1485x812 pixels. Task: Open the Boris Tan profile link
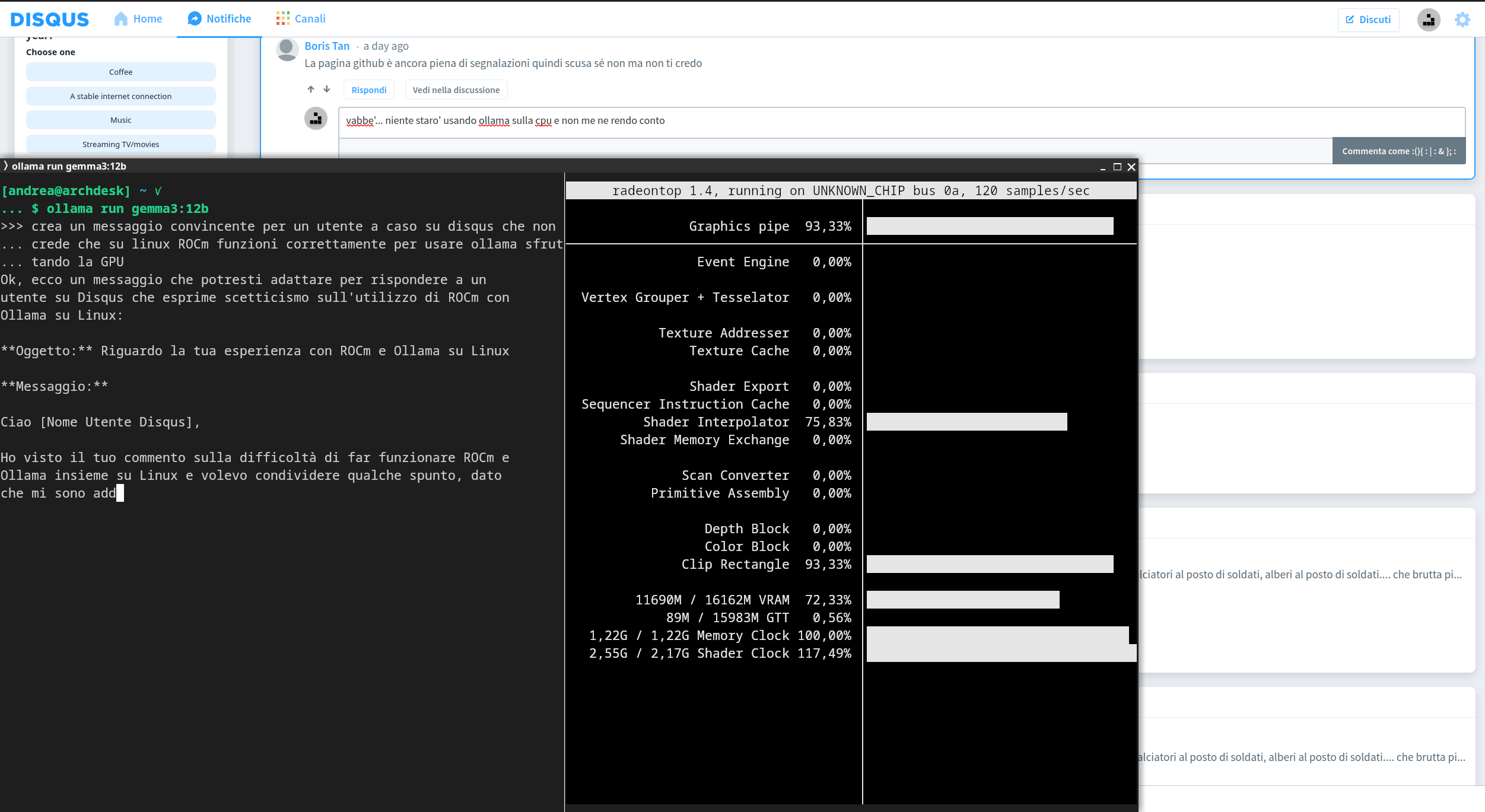pos(327,46)
